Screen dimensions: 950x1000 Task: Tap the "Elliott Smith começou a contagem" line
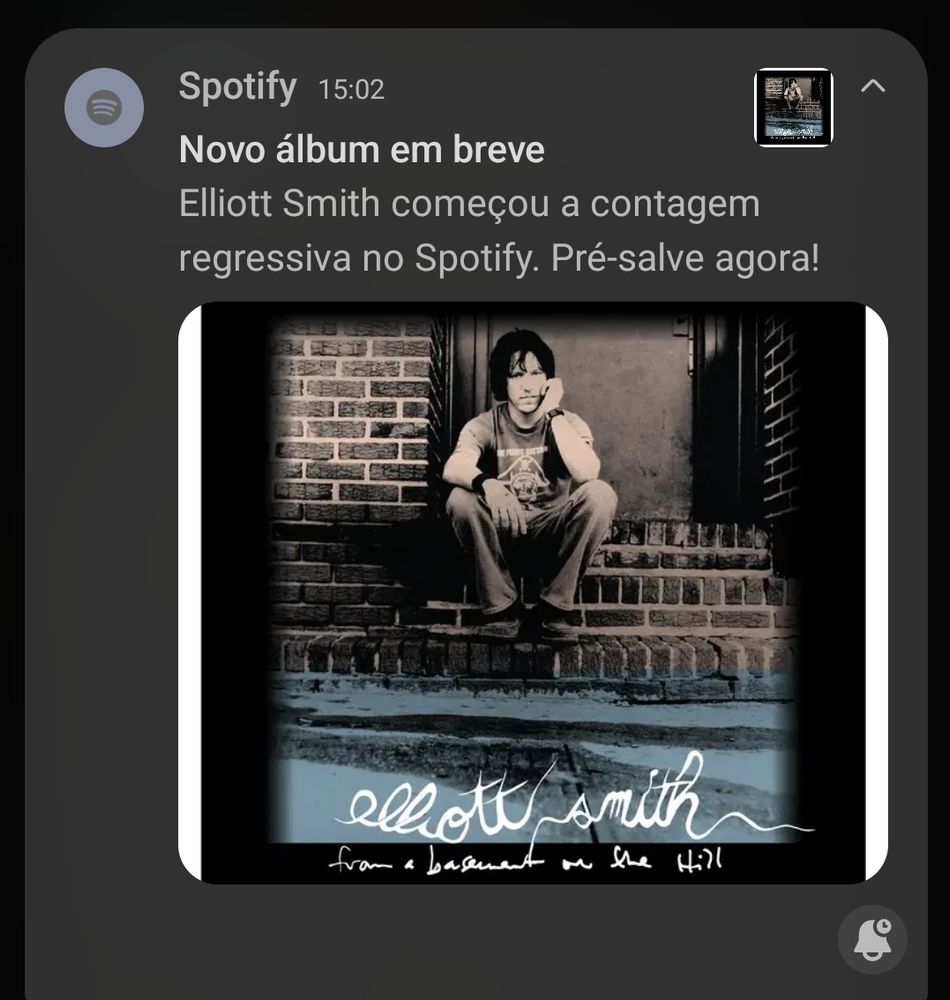pos(469,204)
